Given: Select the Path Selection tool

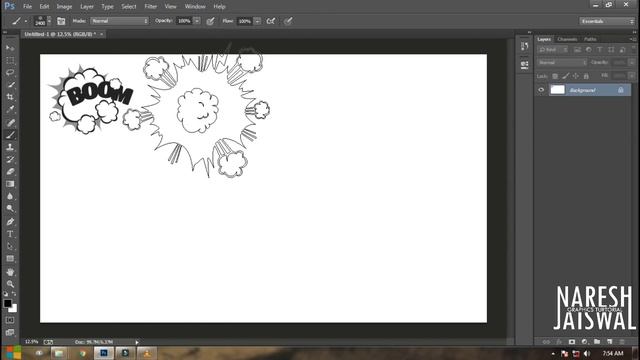Looking at the screenshot, I should 10,247.
